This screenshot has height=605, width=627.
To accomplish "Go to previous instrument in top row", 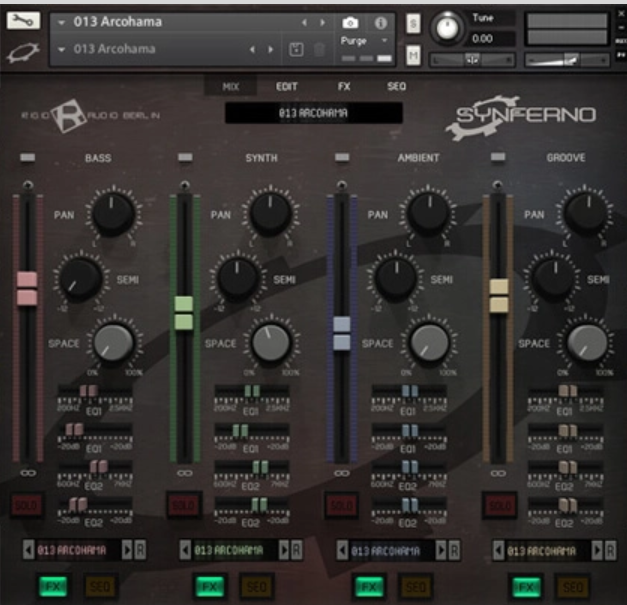I will pos(304,23).
